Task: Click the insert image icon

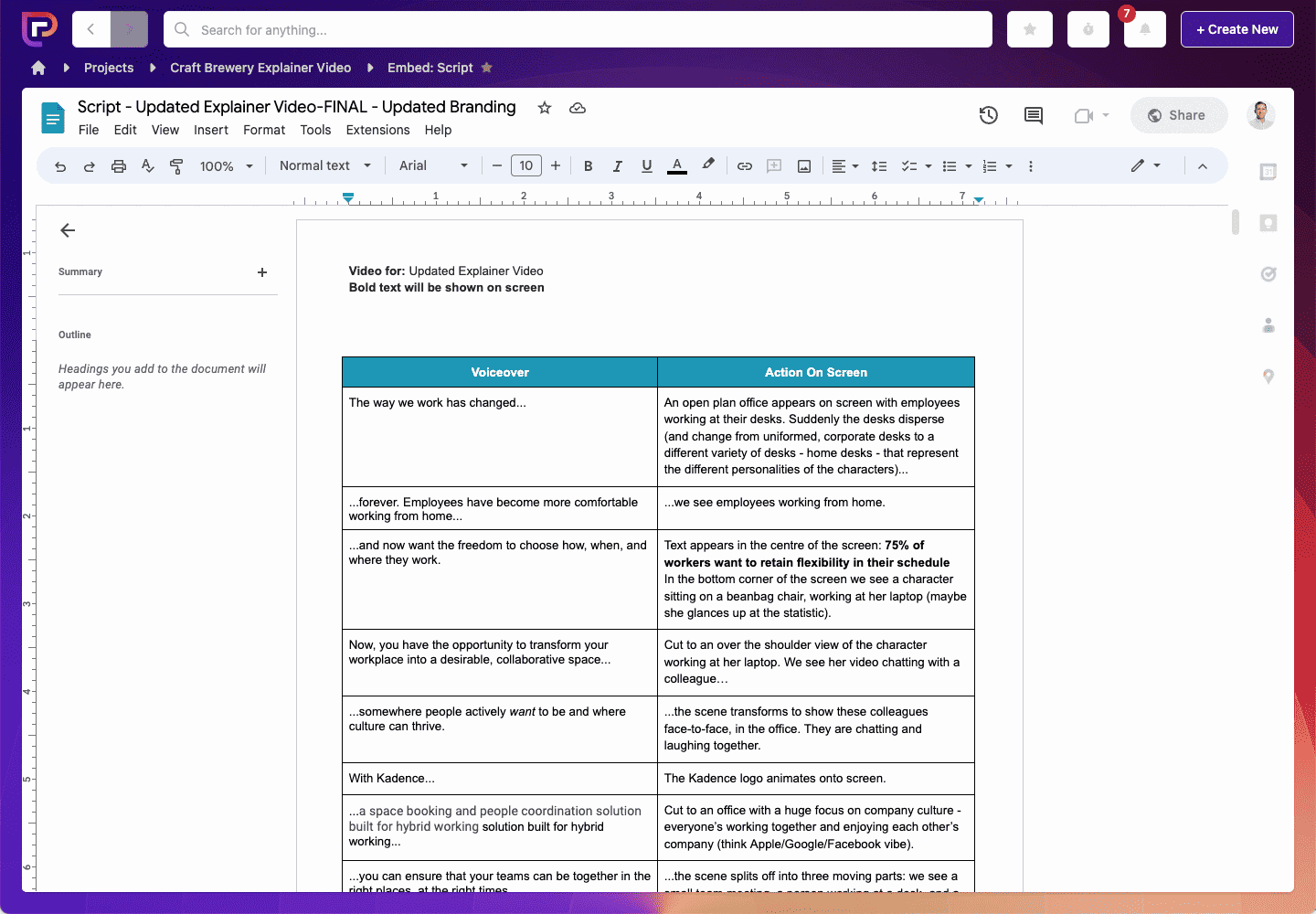Action: [x=804, y=166]
